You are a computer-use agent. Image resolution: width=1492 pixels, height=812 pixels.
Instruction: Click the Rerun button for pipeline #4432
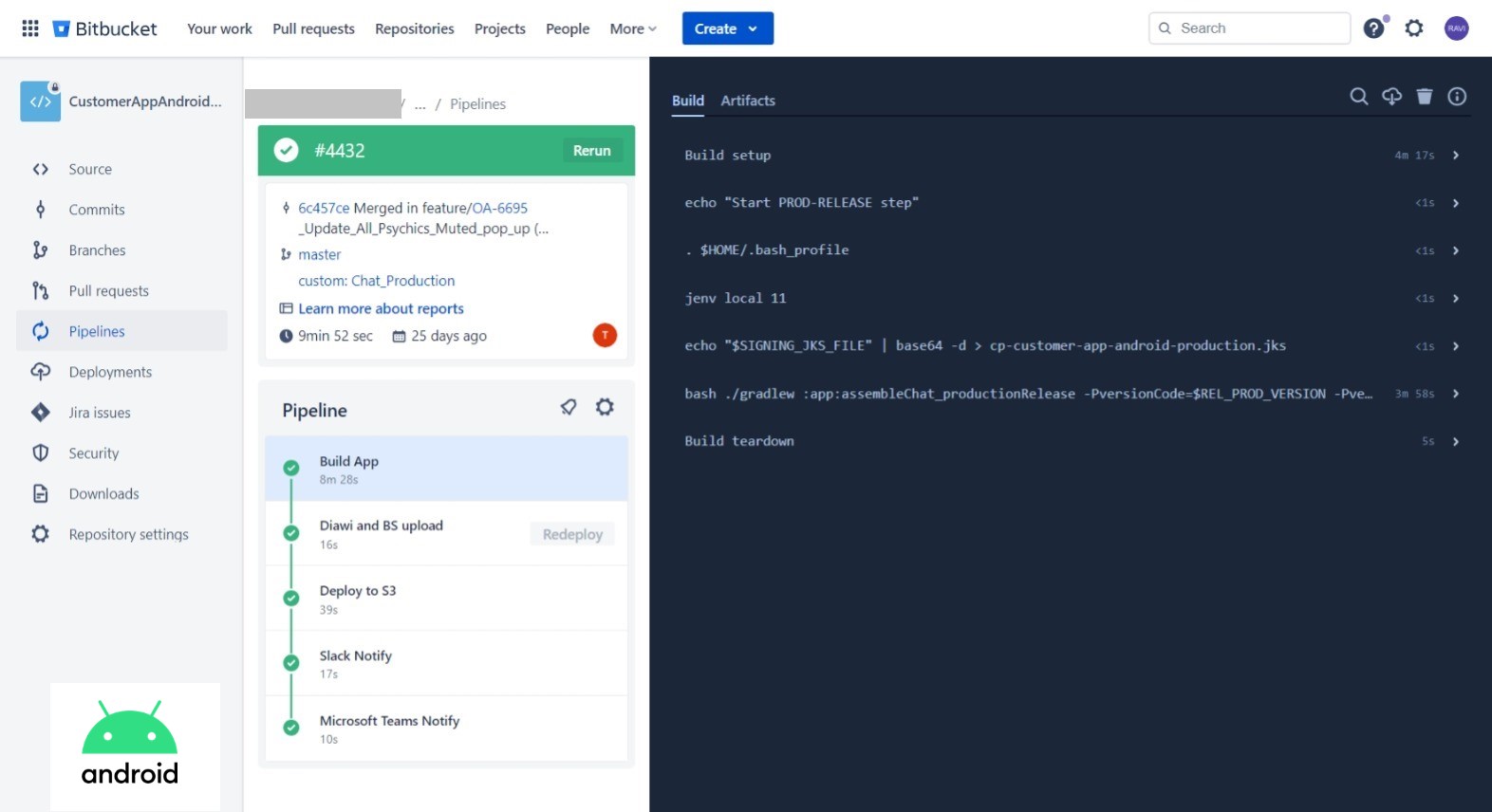coord(591,151)
